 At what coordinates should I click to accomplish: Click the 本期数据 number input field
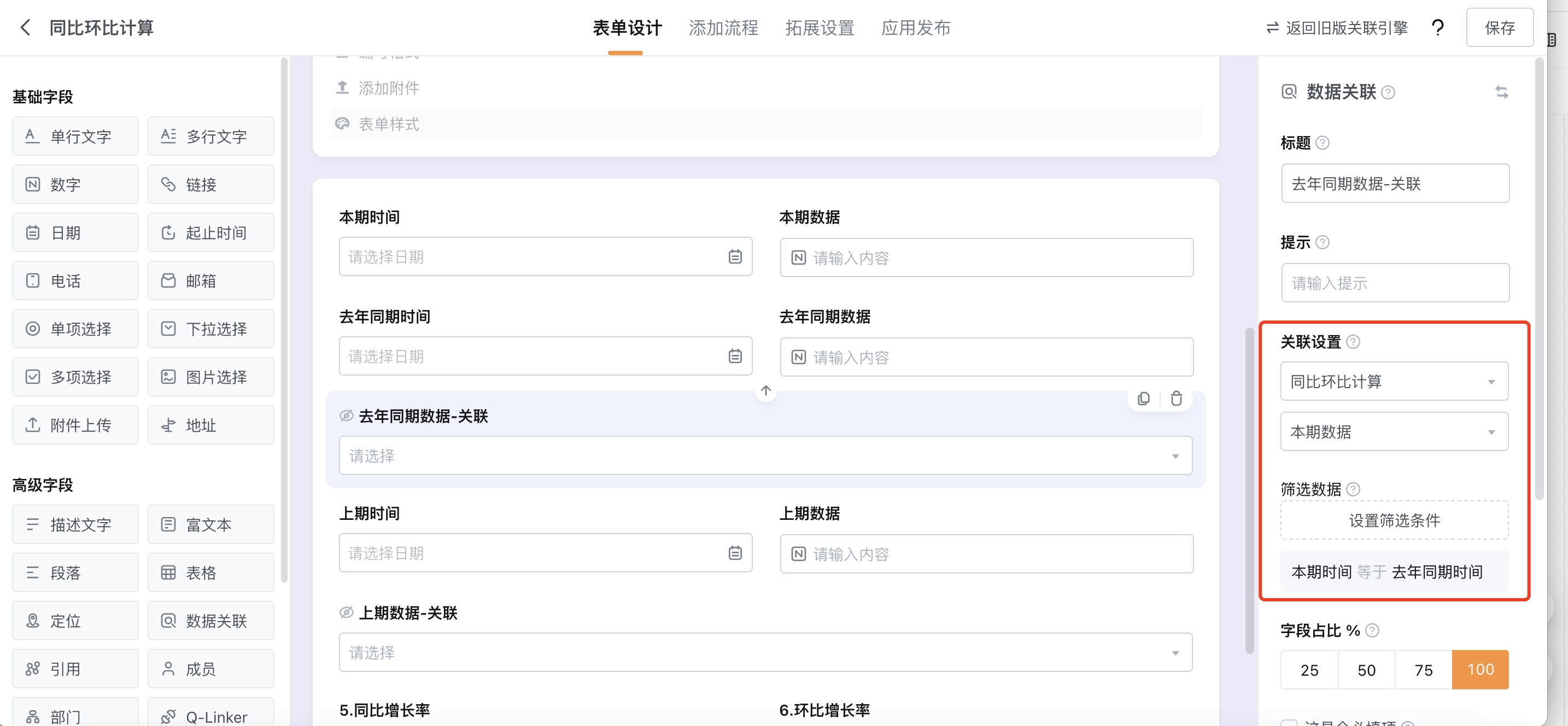pyautogui.click(x=987, y=257)
